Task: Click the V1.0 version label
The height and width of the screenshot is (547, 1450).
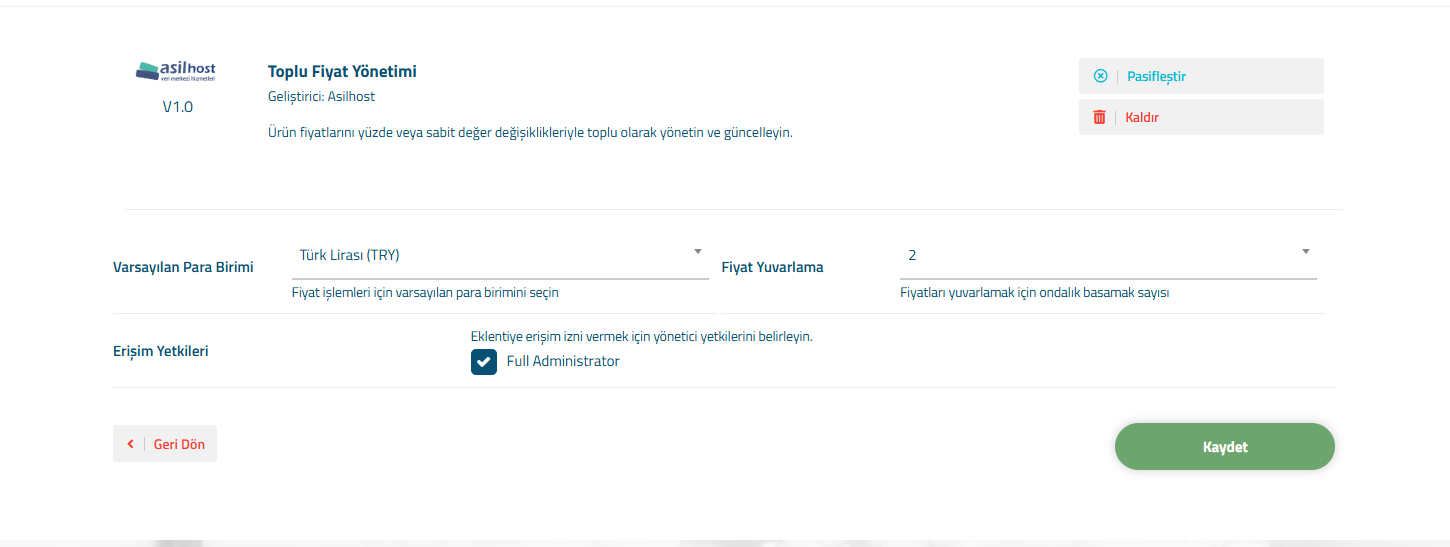Action: tap(178, 106)
